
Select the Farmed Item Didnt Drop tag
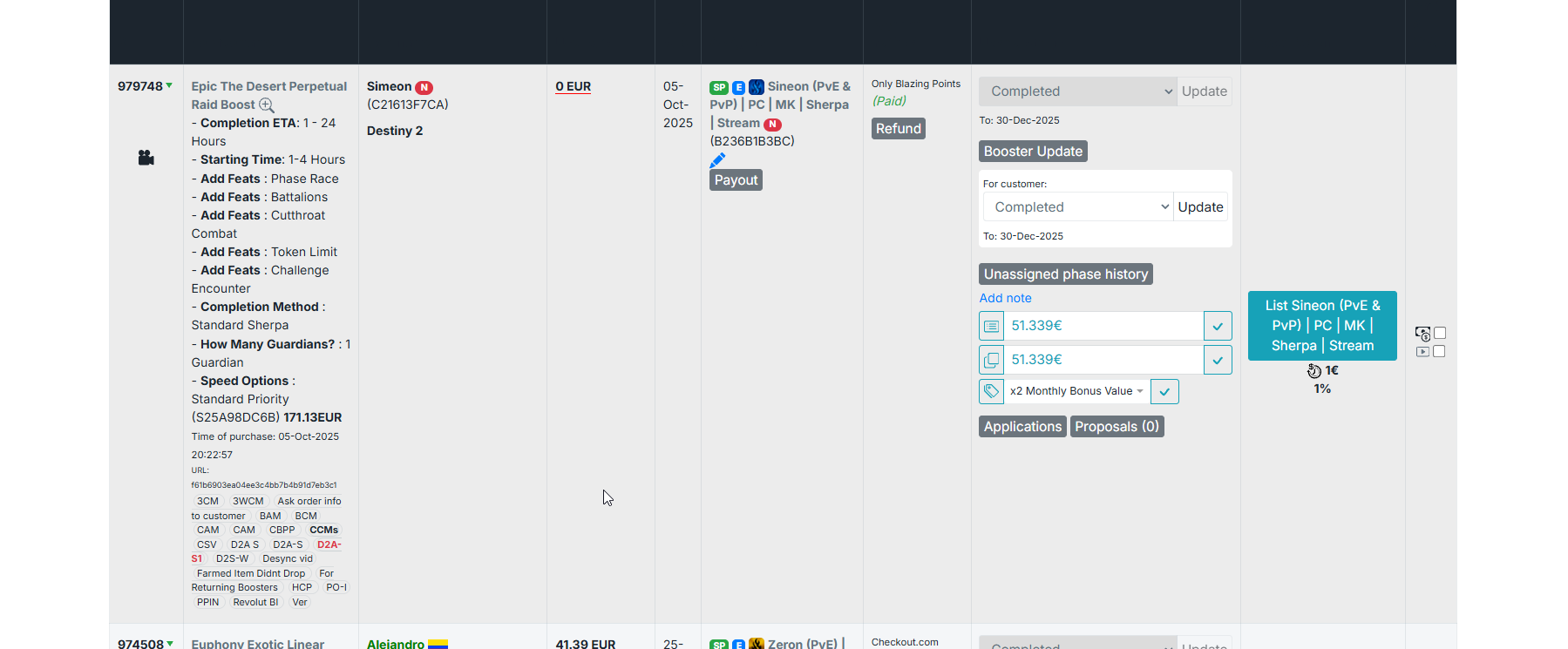click(251, 574)
